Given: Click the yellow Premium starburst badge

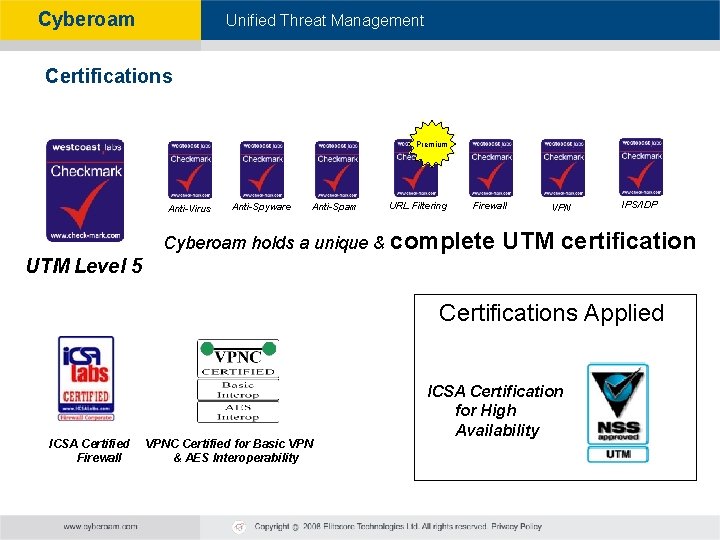Looking at the screenshot, I should click(x=432, y=144).
